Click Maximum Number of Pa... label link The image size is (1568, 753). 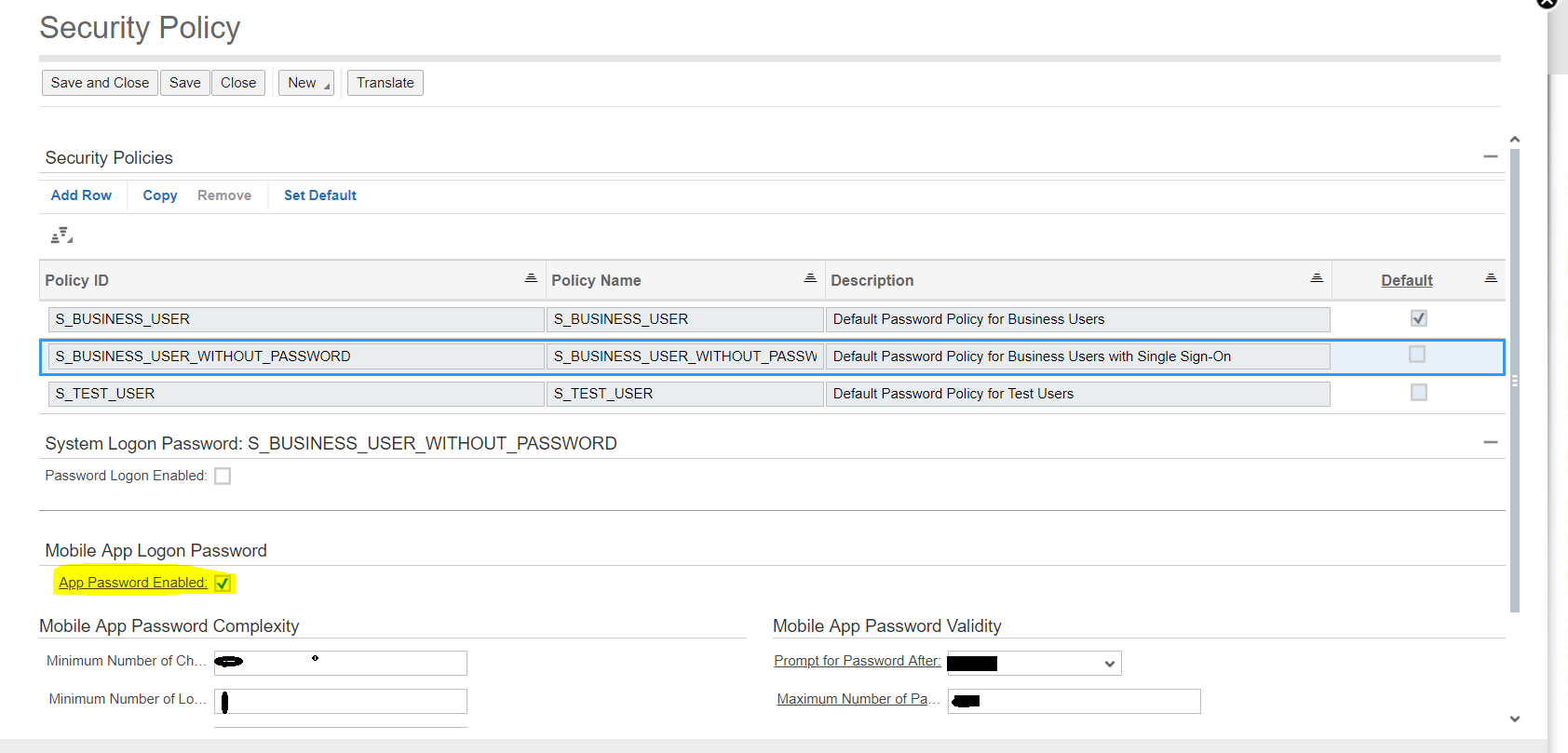(858, 699)
